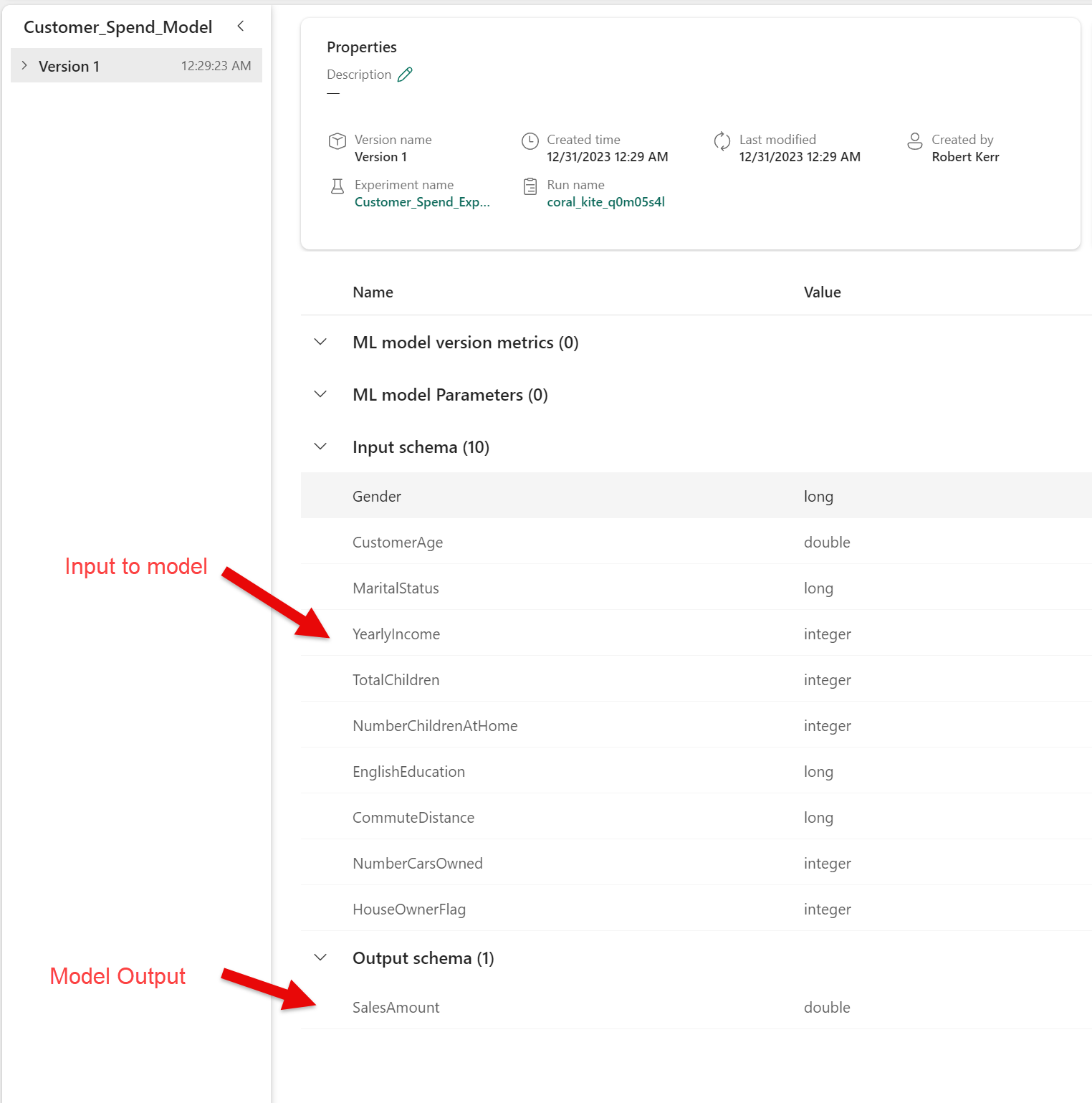Select the Gender row in input schema
This screenshot has width=1092, height=1103.
click(x=377, y=497)
